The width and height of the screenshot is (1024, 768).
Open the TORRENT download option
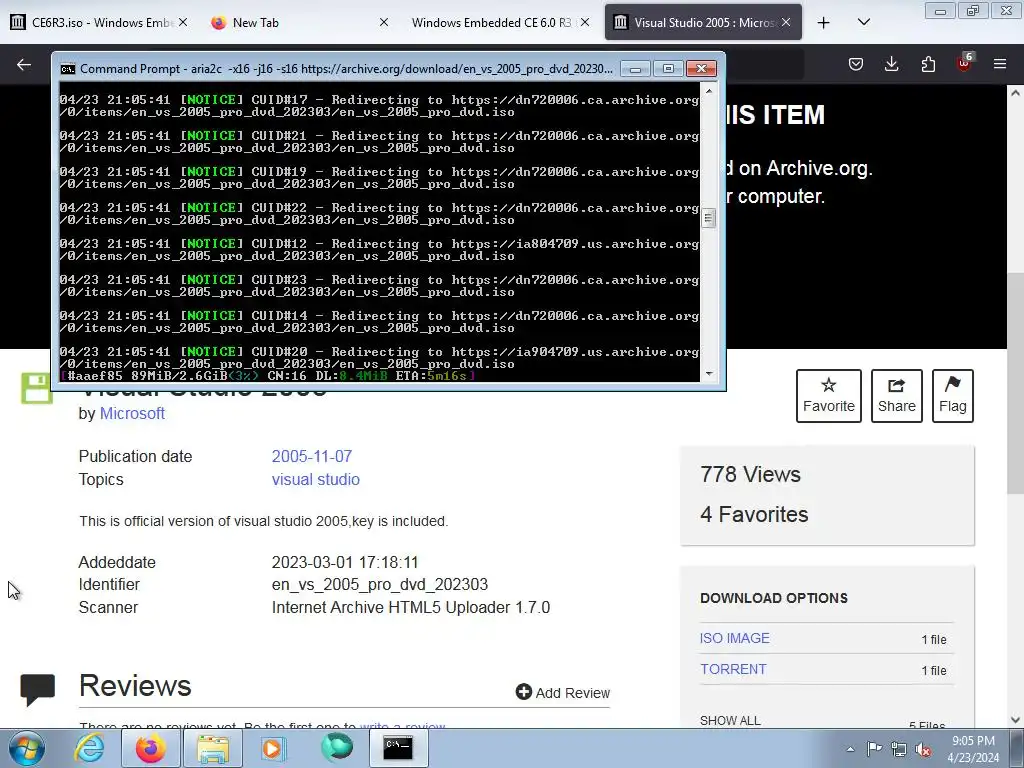(733, 669)
